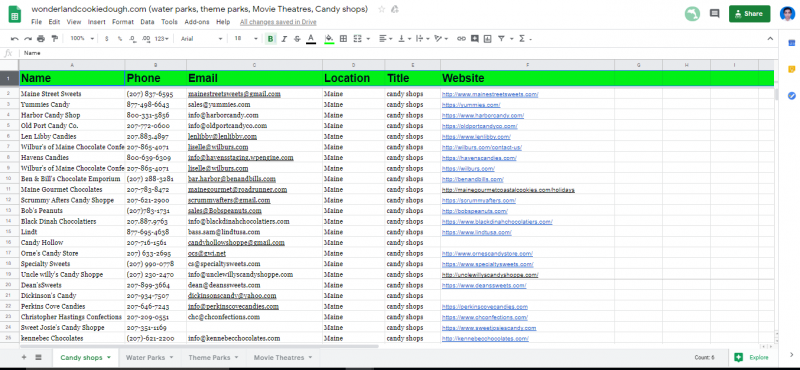
Task: Open the zoom level dropdown
Action: click(82, 39)
